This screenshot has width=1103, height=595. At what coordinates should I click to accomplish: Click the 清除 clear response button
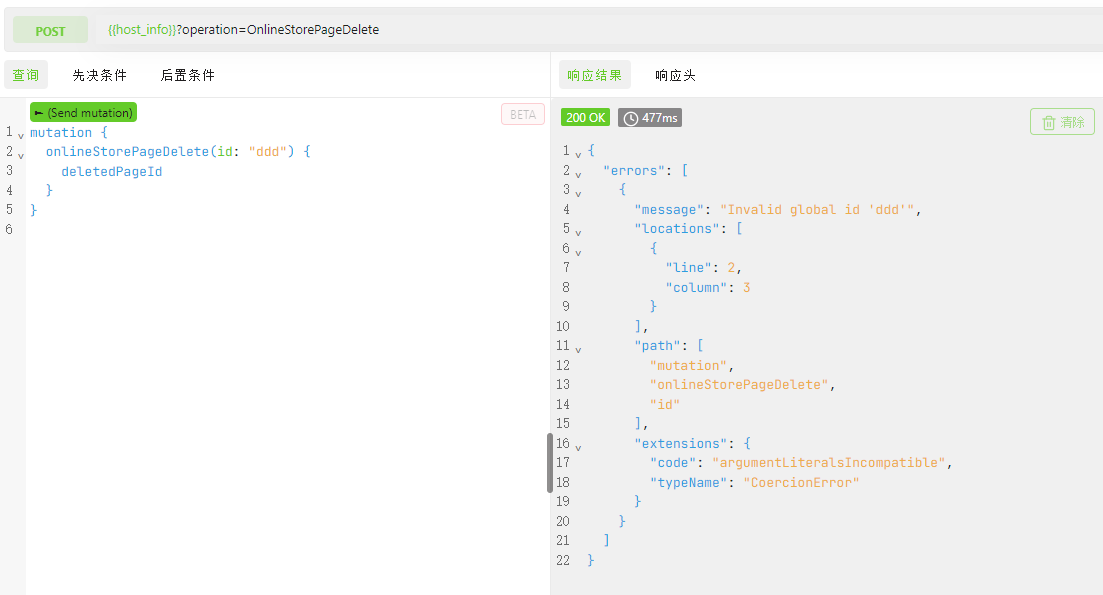(1062, 122)
